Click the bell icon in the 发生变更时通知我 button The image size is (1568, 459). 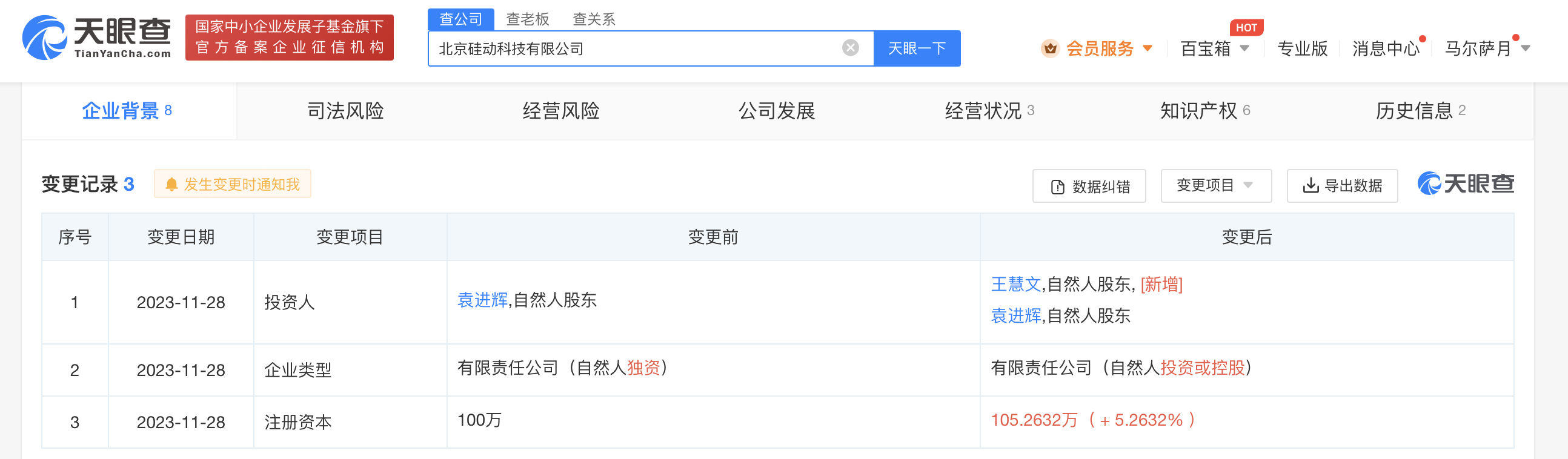(x=171, y=185)
